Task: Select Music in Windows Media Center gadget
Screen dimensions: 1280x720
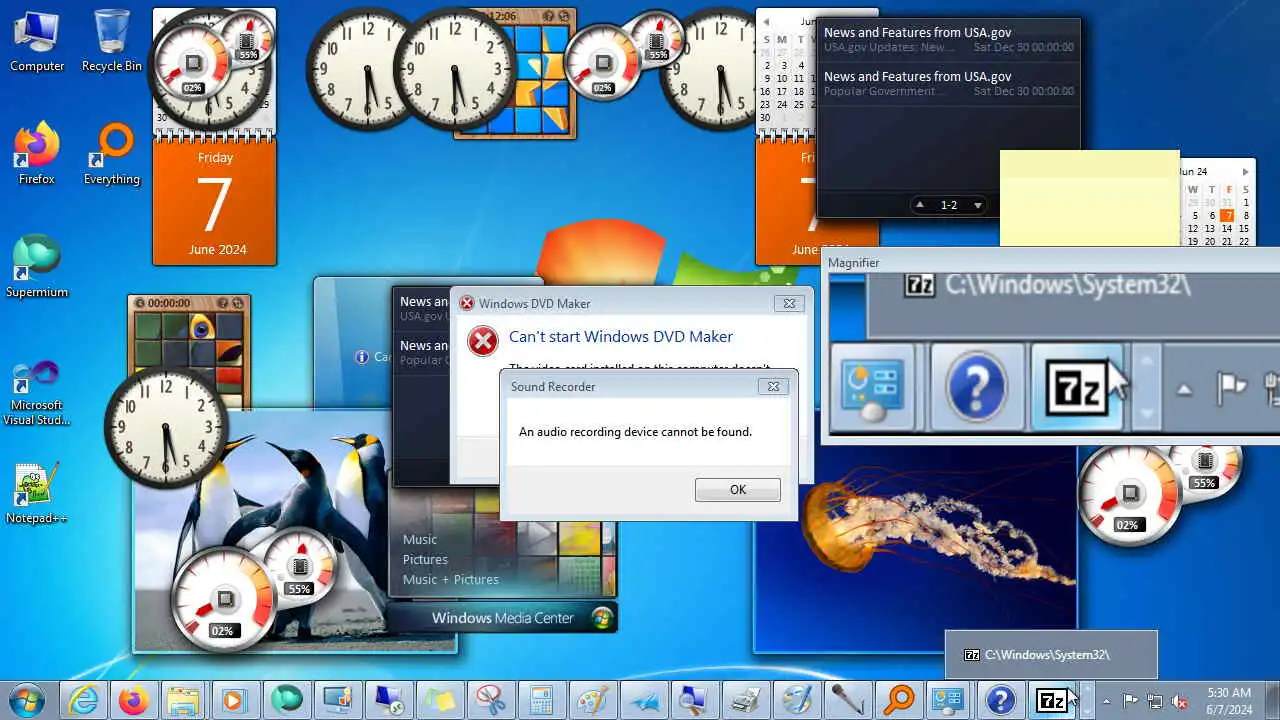Action: [x=420, y=539]
